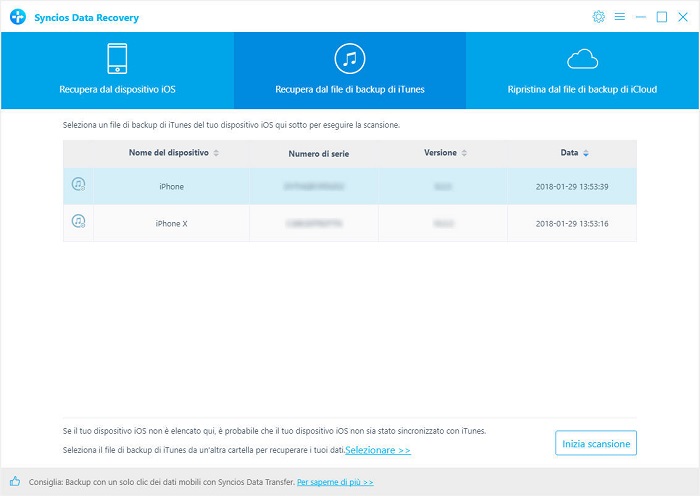Click blurred serial number in iPhone X row
This screenshot has width=700, height=496.
314,224
